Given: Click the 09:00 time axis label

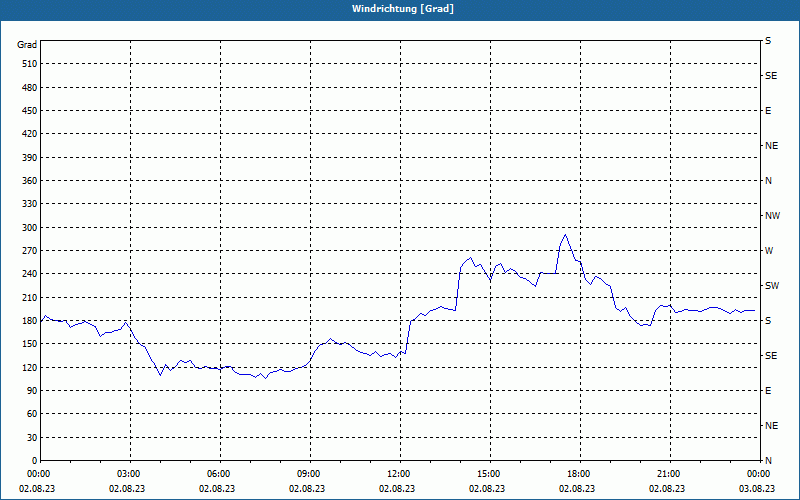Looking at the screenshot, I should tap(309, 474).
